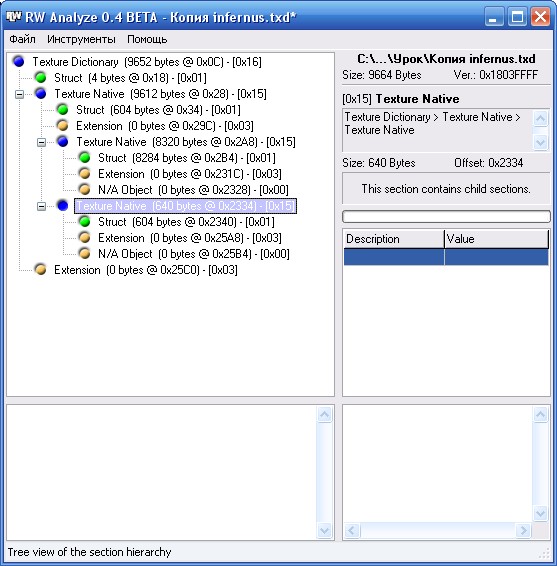This screenshot has width=557, height=566.
Task: Select Struct (8284 bytes @ 0x2B4) row
Action: point(187,158)
